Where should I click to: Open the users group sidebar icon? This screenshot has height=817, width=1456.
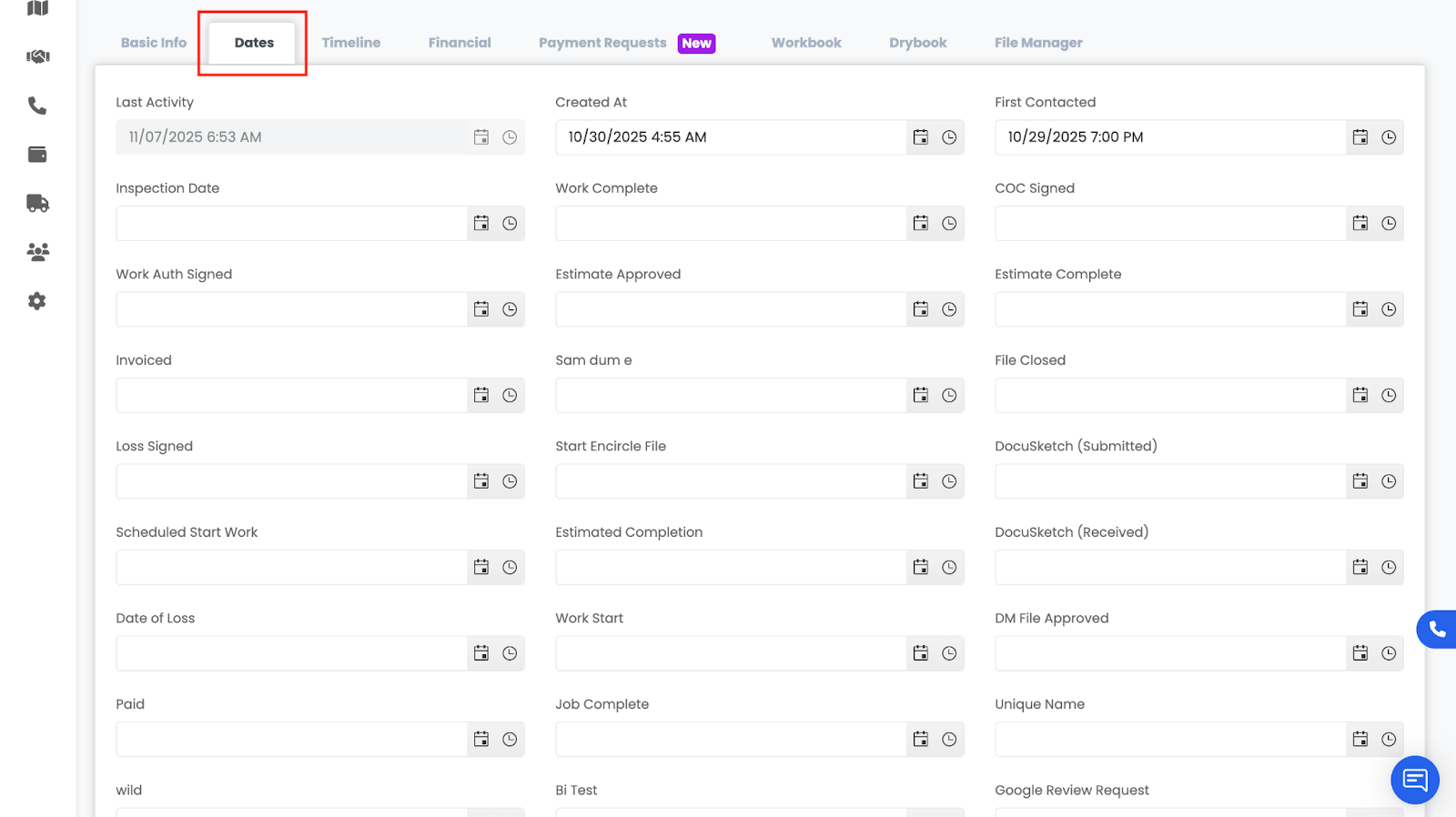[37, 252]
